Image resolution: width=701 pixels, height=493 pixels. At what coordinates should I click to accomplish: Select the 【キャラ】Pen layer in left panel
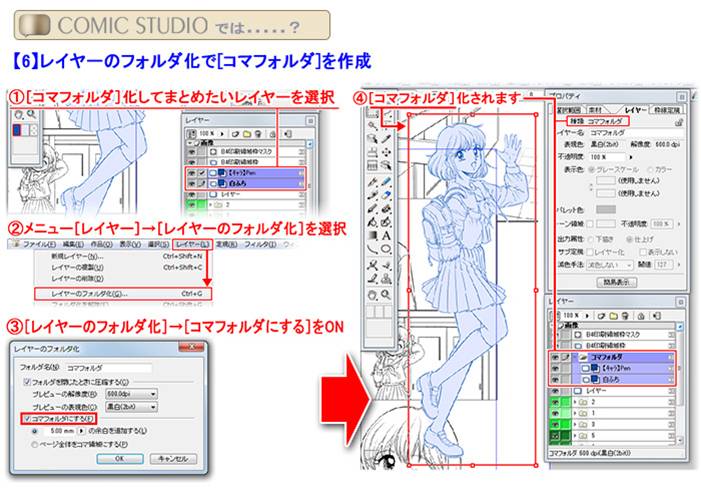tap(245, 173)
